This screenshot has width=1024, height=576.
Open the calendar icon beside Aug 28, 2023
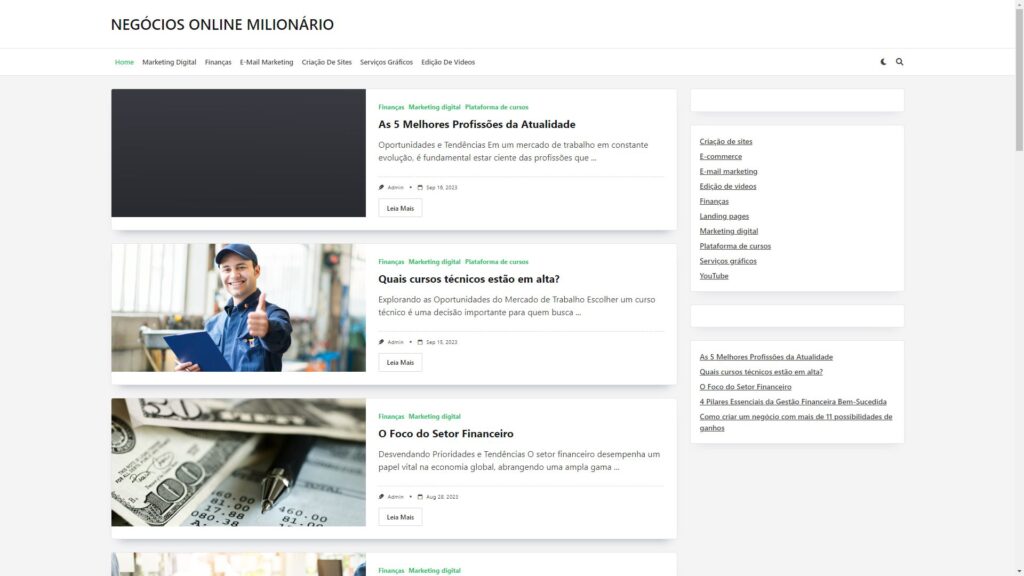418,495
